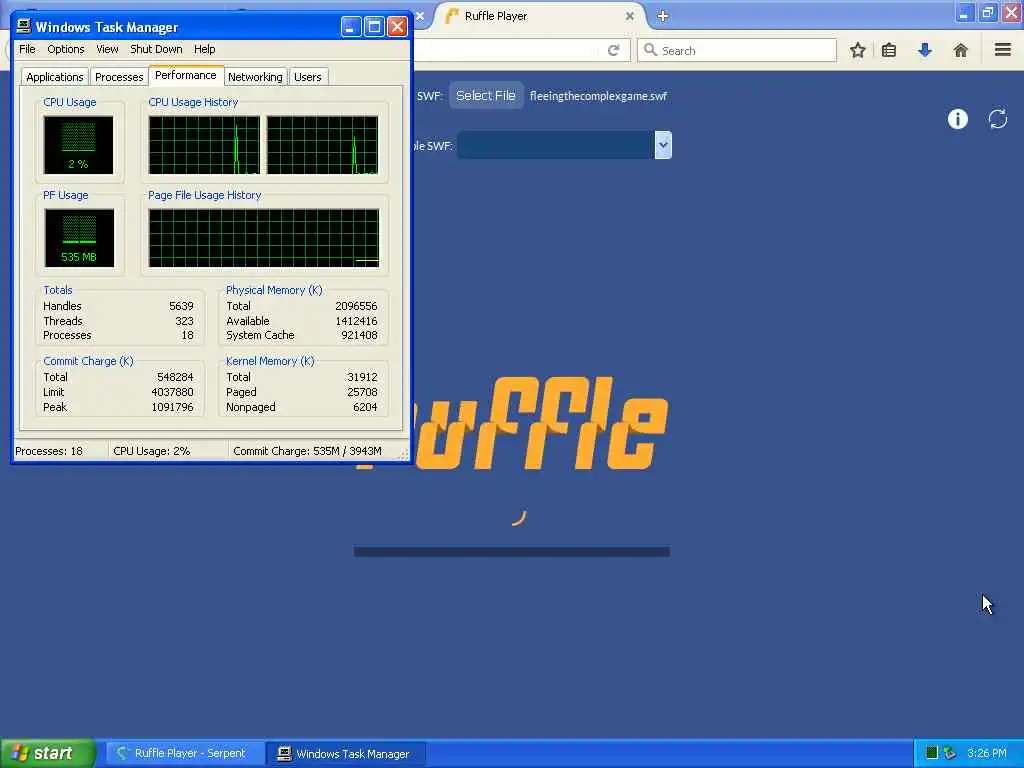Click the network tray icon

click(x=950, y=753)
